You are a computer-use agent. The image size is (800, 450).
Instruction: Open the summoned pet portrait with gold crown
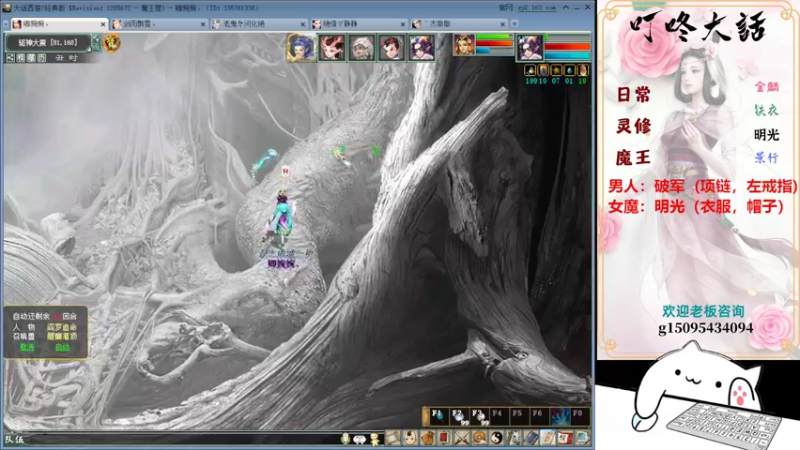464,45
